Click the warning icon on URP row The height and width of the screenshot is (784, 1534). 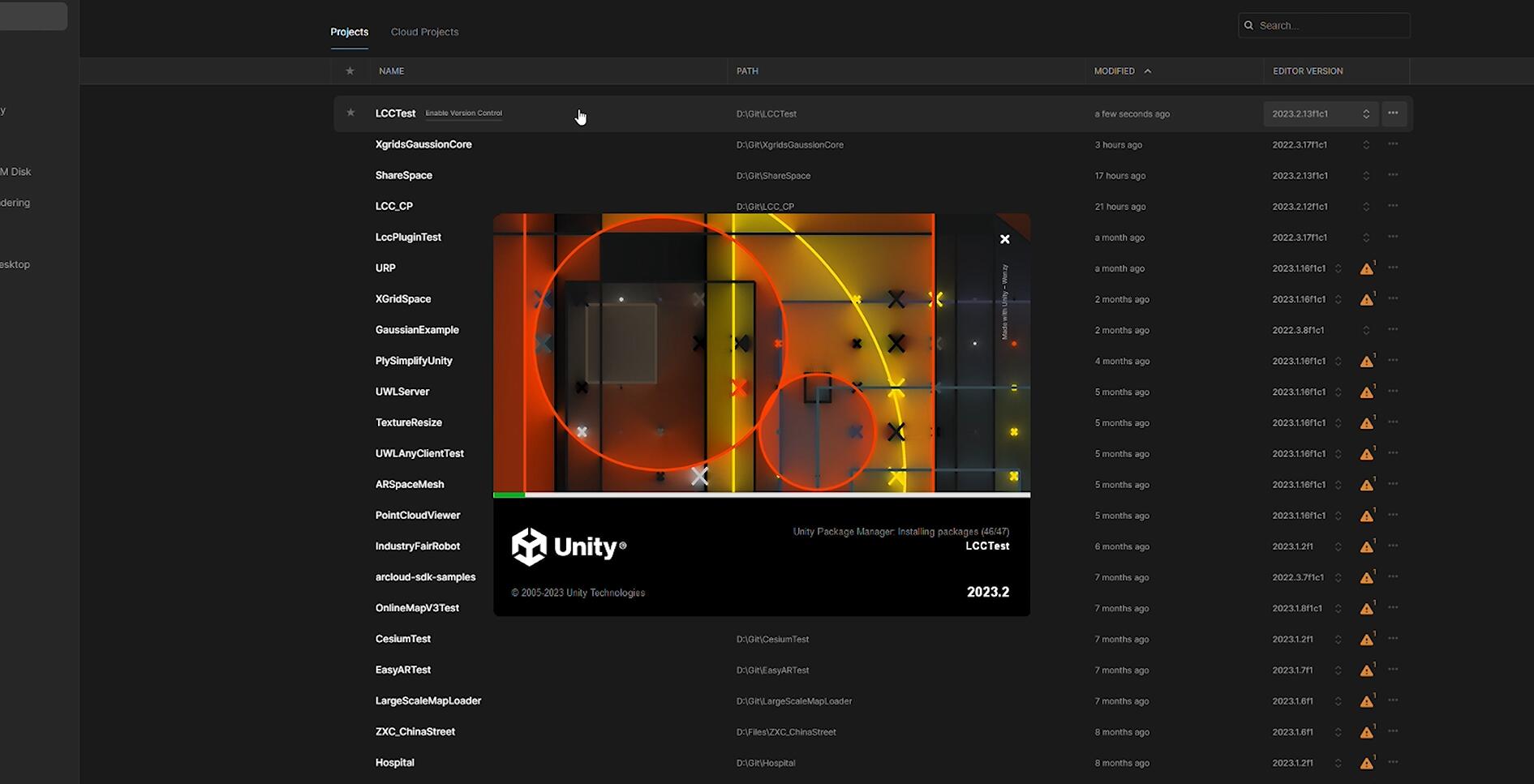(1367, 268)
